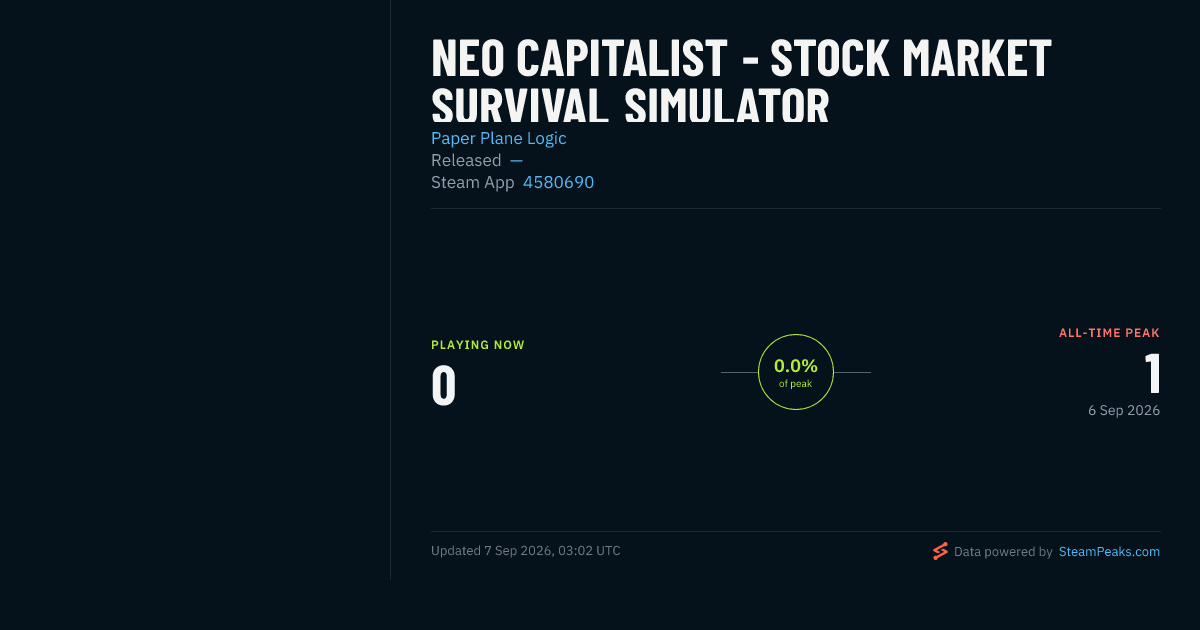This screenshot has width=1200, height=630.
Task: Click the All-Time Peak label
Action: [x=1109, y=333]
